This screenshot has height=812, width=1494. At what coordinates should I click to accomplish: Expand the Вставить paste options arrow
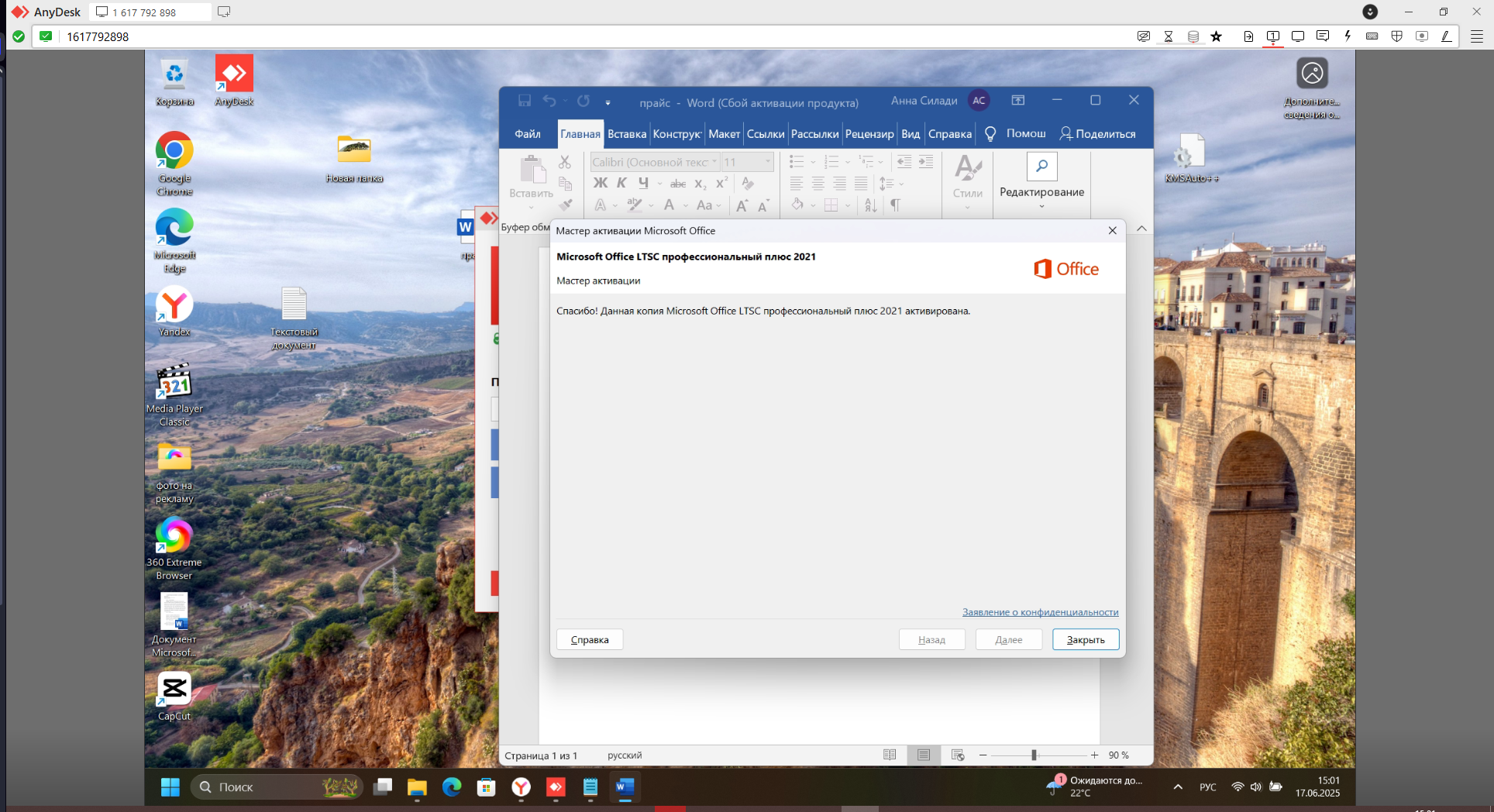[x=532, y=207]
